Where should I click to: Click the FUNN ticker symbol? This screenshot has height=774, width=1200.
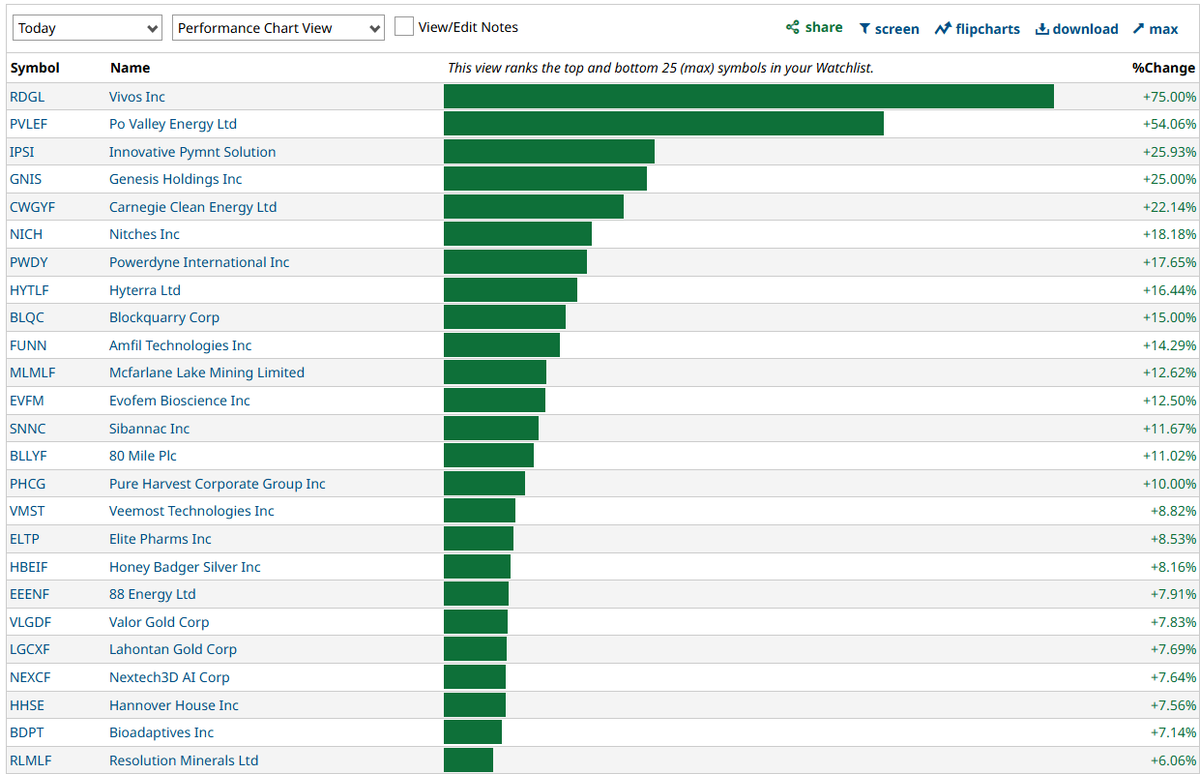tap(28, 345)
